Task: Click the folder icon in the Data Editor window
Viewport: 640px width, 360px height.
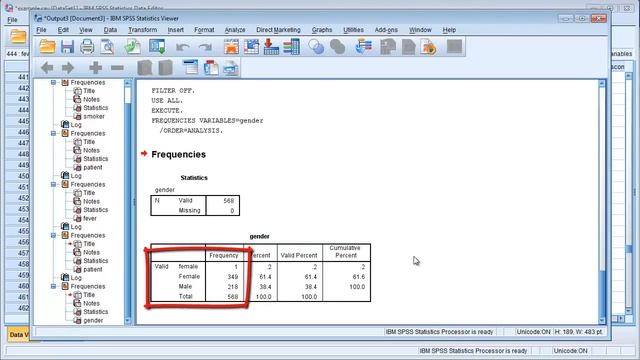Action: pos(18,36)
